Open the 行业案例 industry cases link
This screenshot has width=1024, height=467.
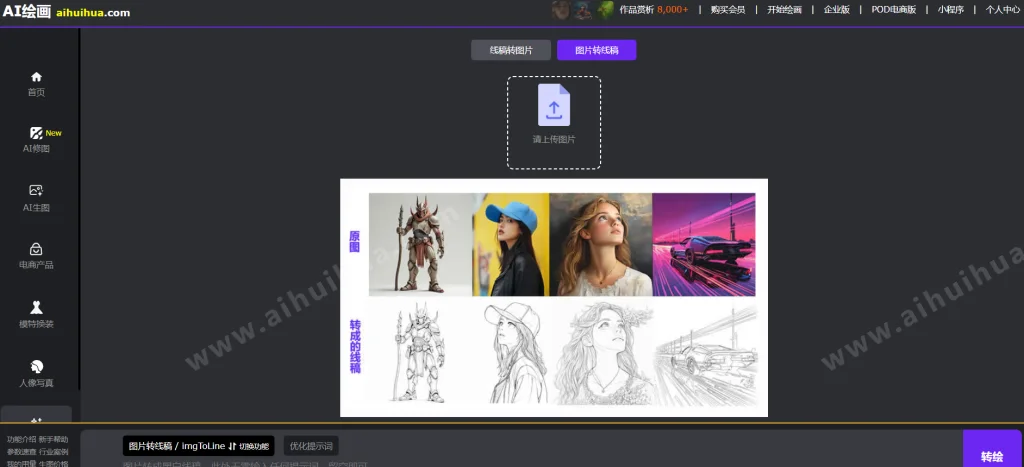53,452
